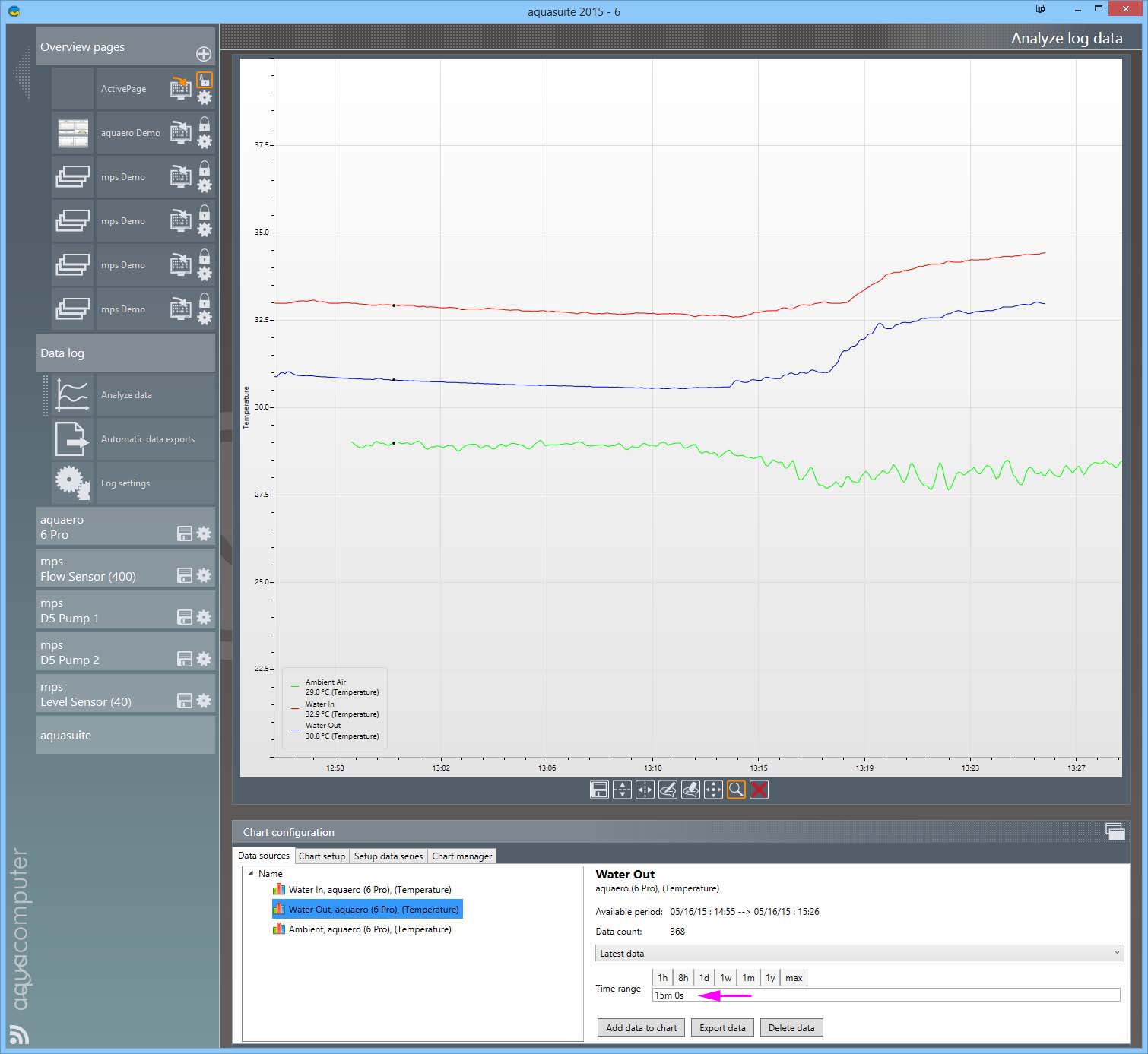
Task: Toggle the vertical axis split tool below chart
Action: click(x=622, y=790)
